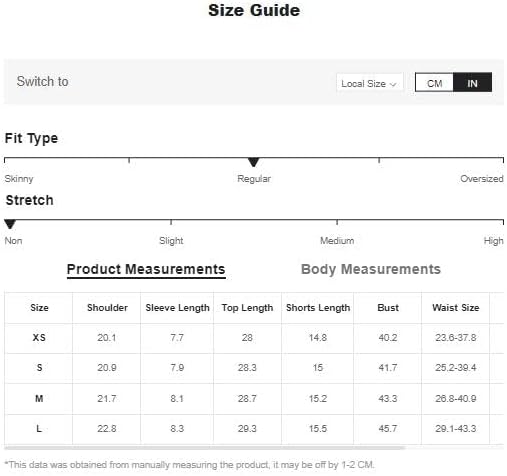Viewport: 507px width, 476px height.
Task: Select the S size row
Action: tap(254, 368)
